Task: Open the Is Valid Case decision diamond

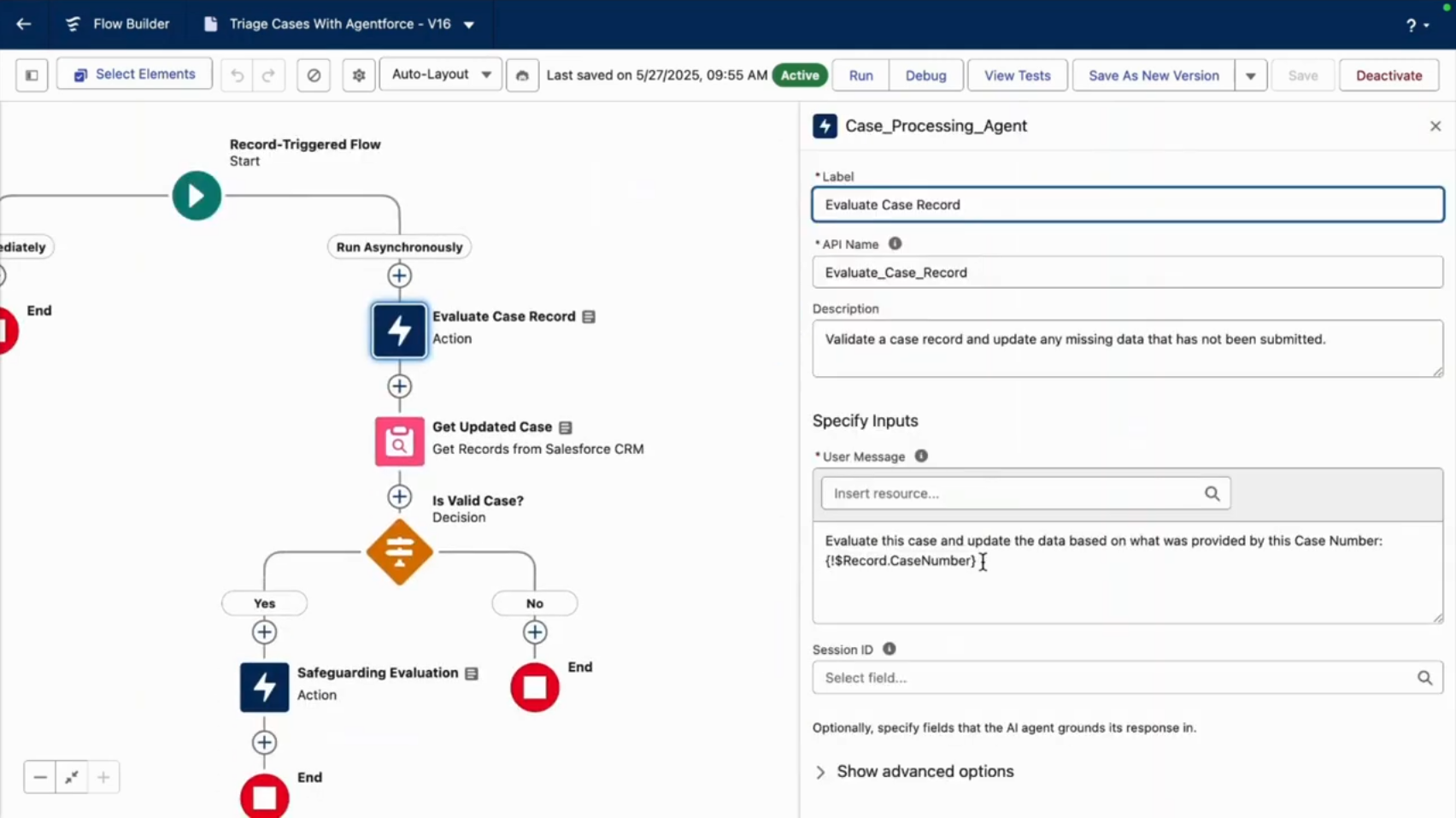Action: 398,551
